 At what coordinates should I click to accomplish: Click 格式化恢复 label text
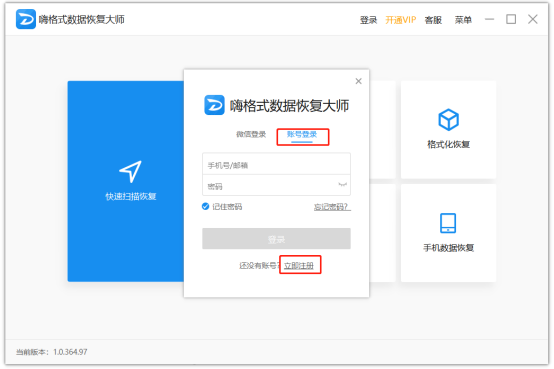[448, 144]
